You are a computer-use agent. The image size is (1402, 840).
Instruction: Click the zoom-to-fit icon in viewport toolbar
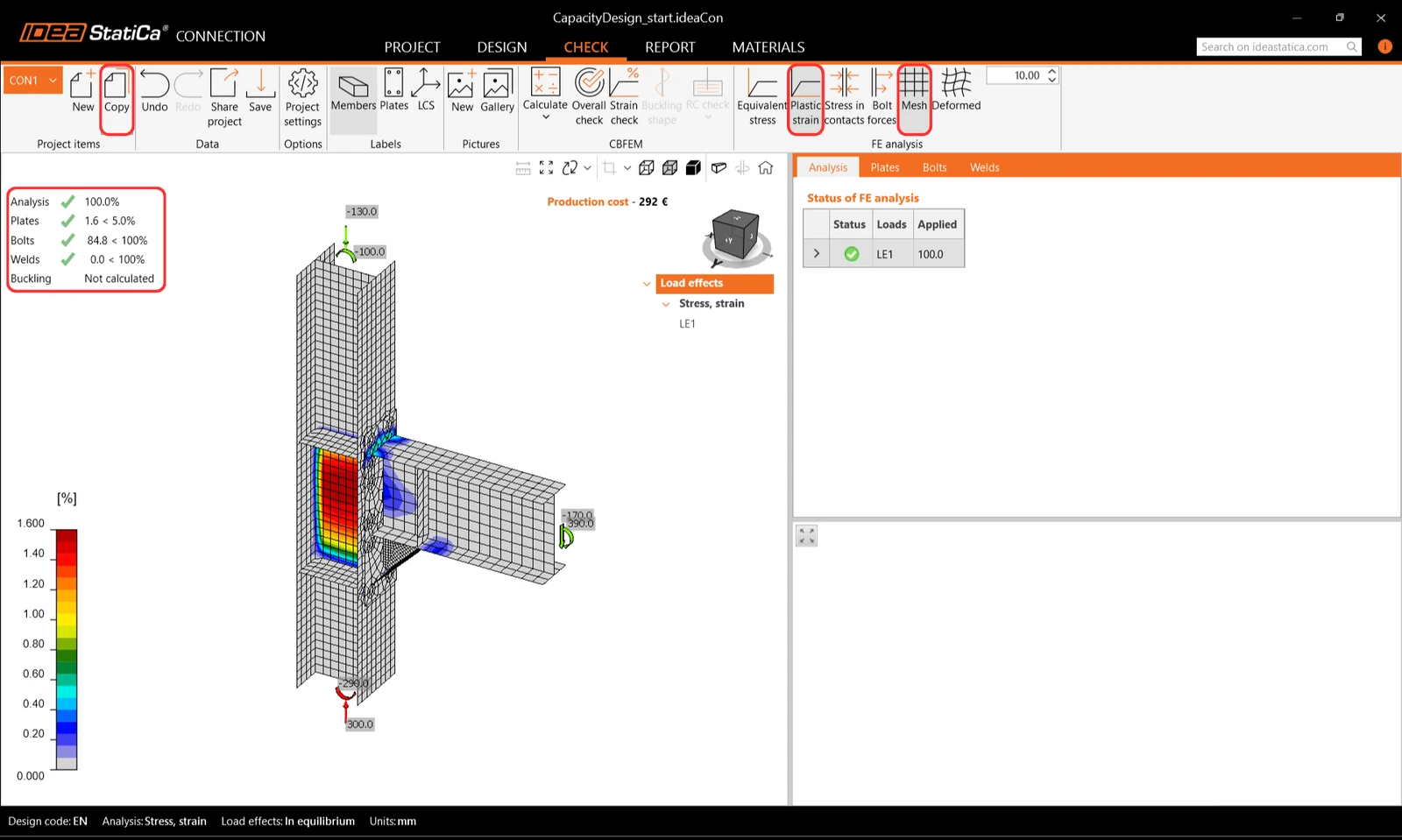[x=546, y=167]
